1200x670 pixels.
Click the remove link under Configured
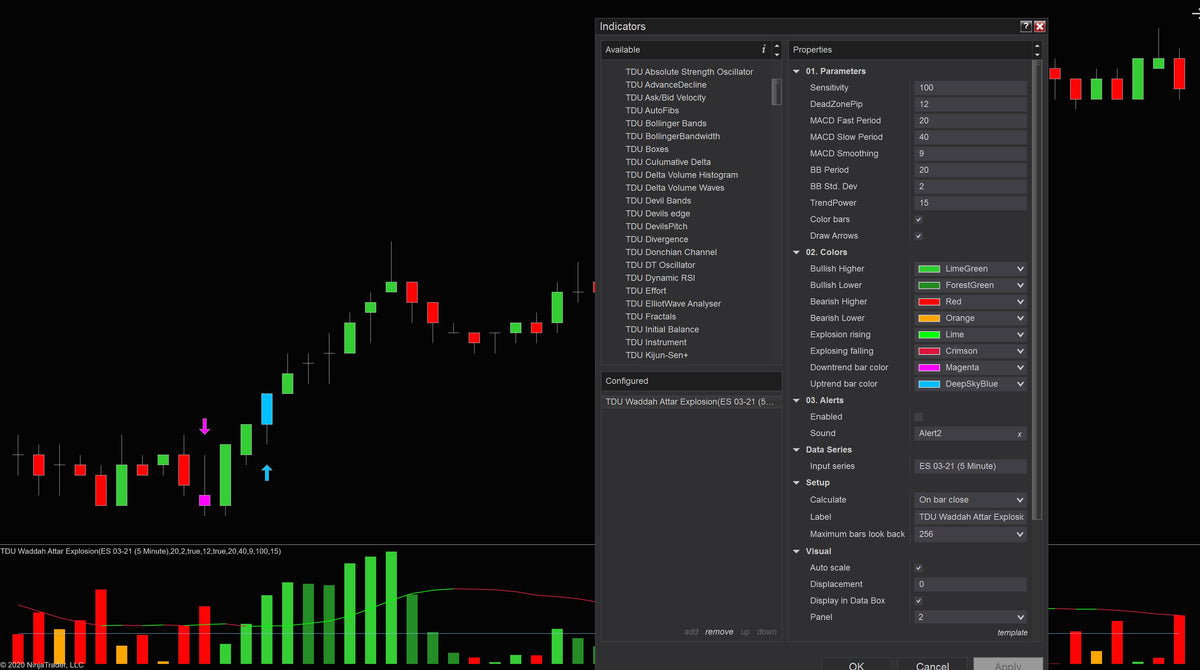point(719,632)
